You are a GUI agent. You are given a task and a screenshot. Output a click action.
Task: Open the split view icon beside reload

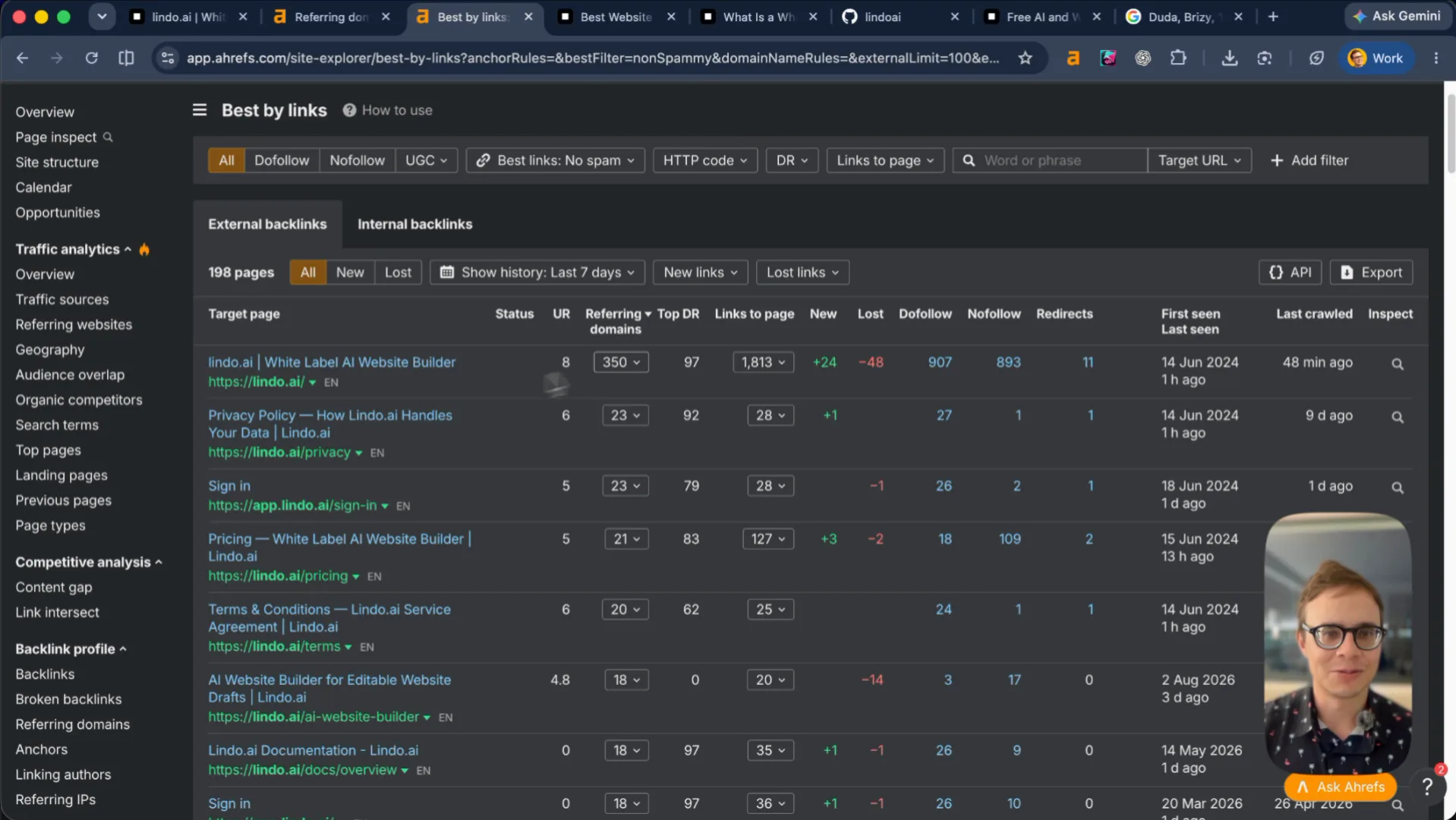click(126, 58)
